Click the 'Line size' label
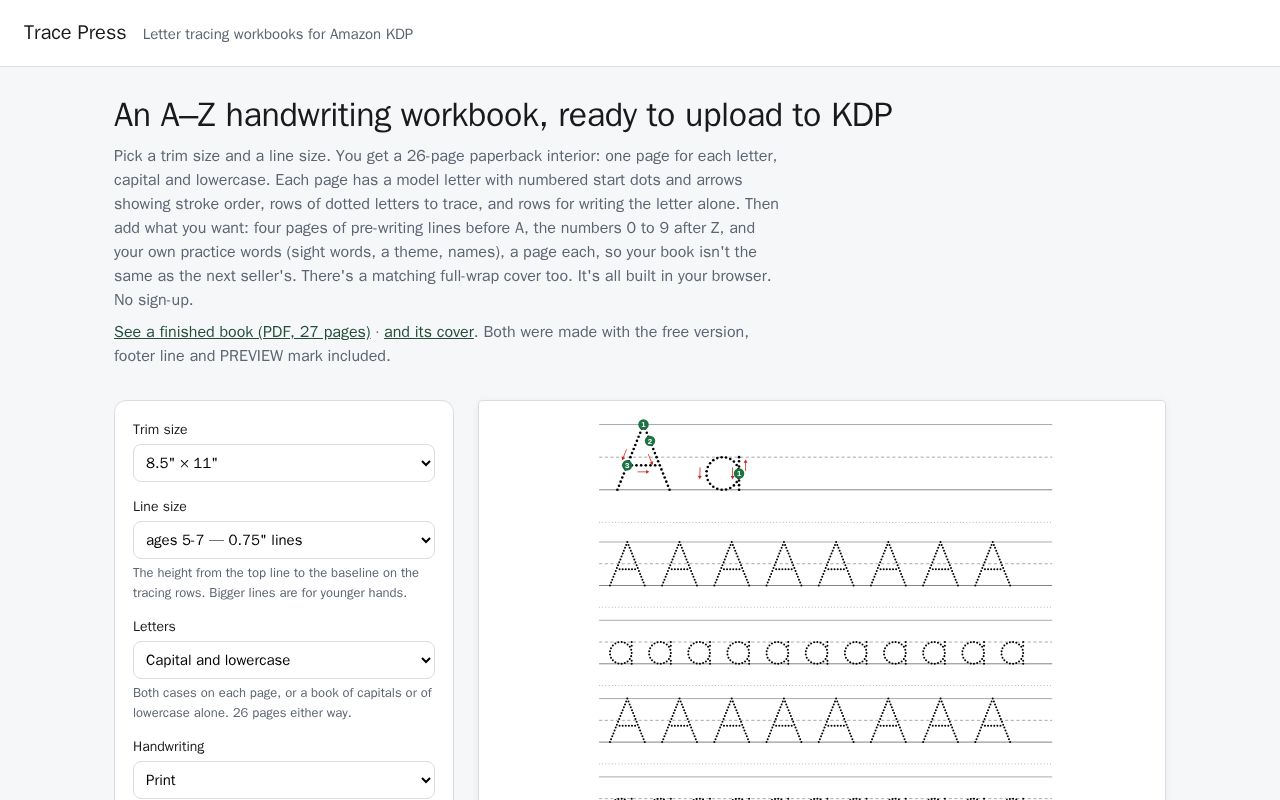 (x=160, y=507)
